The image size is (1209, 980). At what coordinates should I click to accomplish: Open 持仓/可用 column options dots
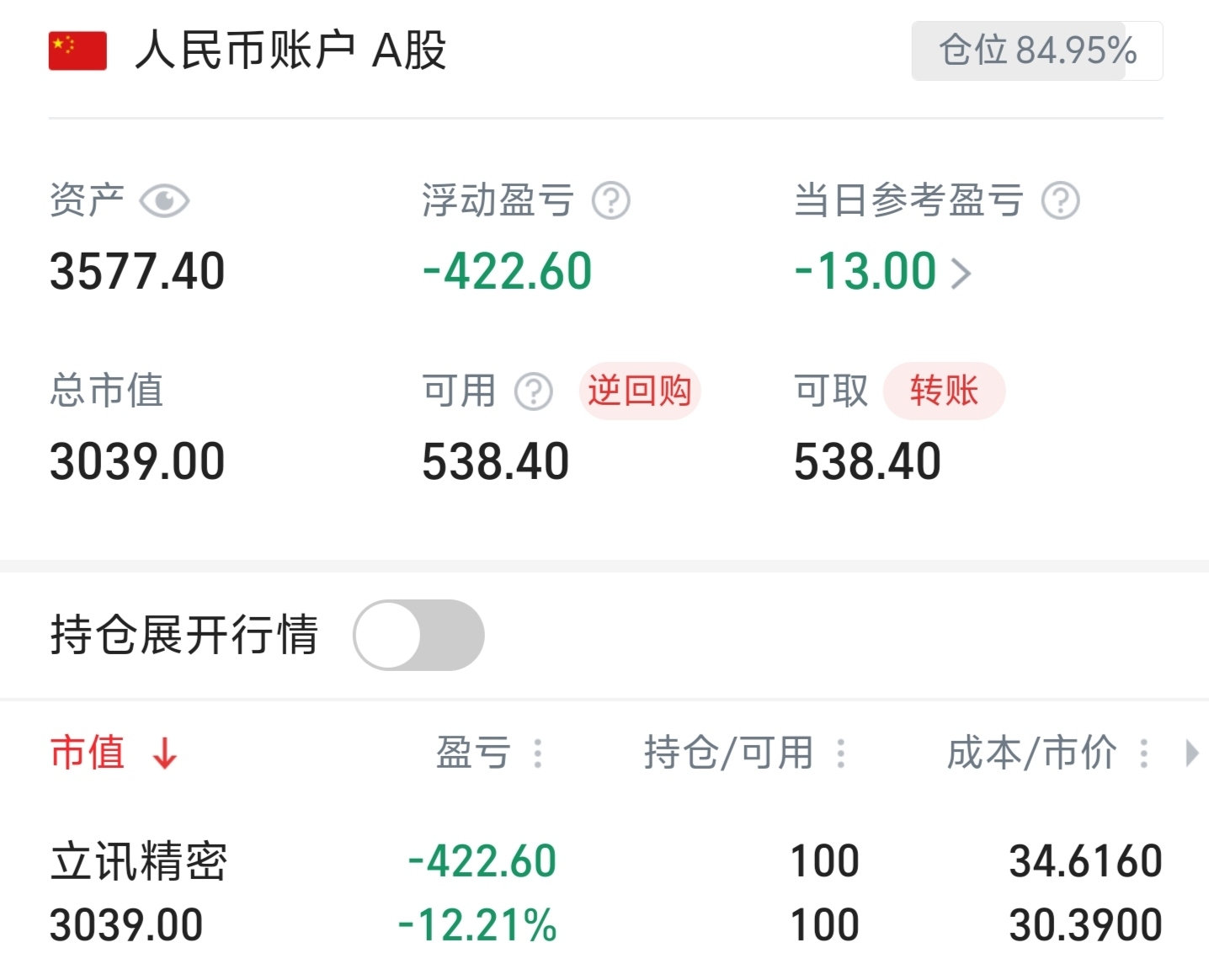840,753
